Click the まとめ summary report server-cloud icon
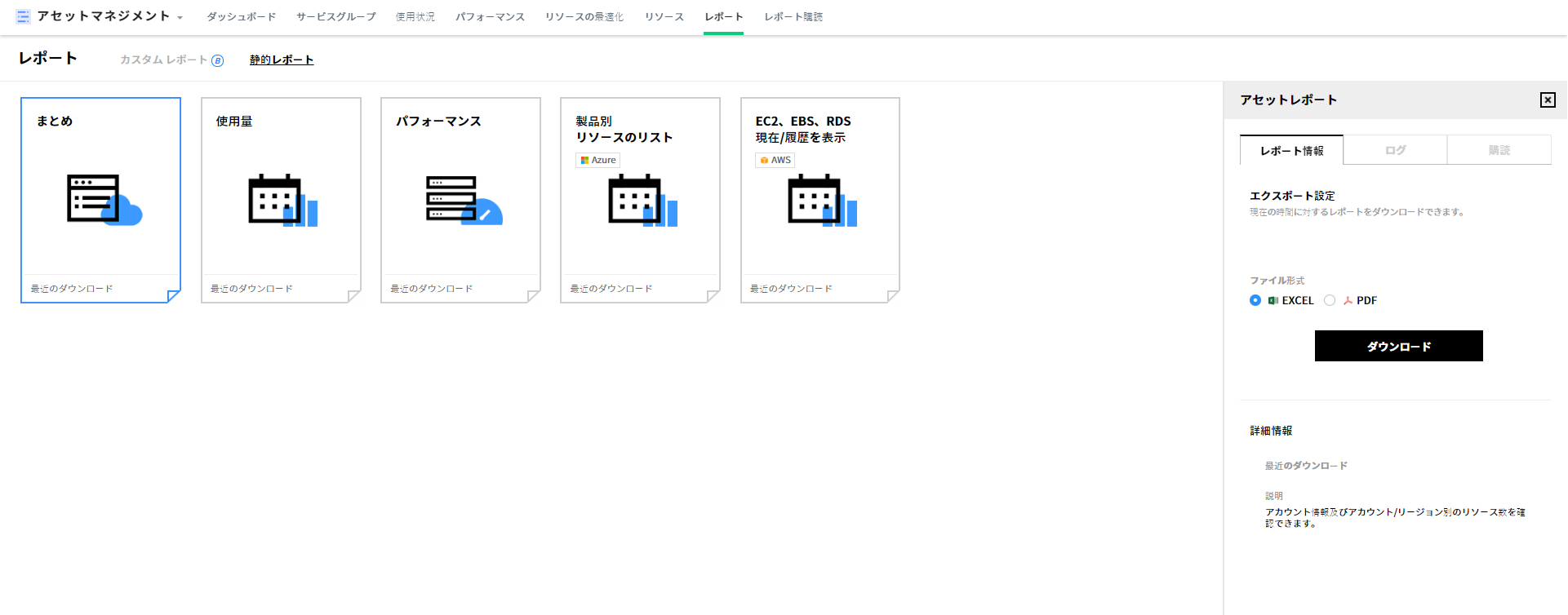Viewport: 1568px width, 615px height. (x=104, y=199)
